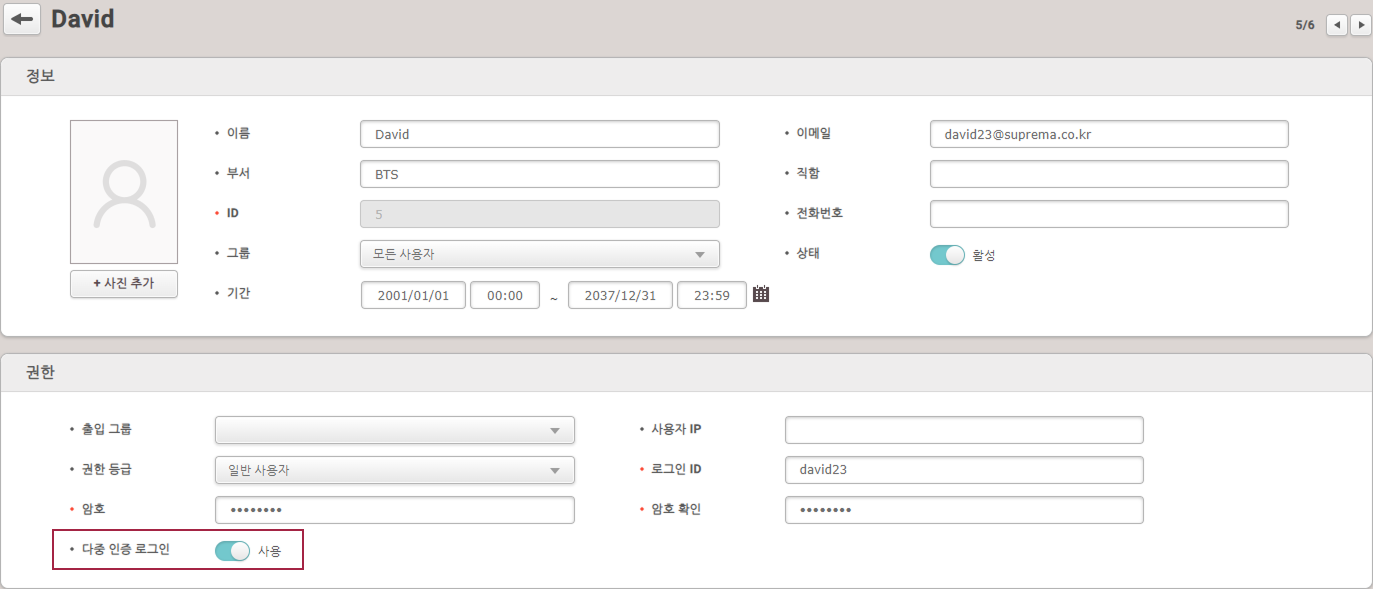Select the start date field 2001/01/01

pyautogui.click(x=413, y=295)
